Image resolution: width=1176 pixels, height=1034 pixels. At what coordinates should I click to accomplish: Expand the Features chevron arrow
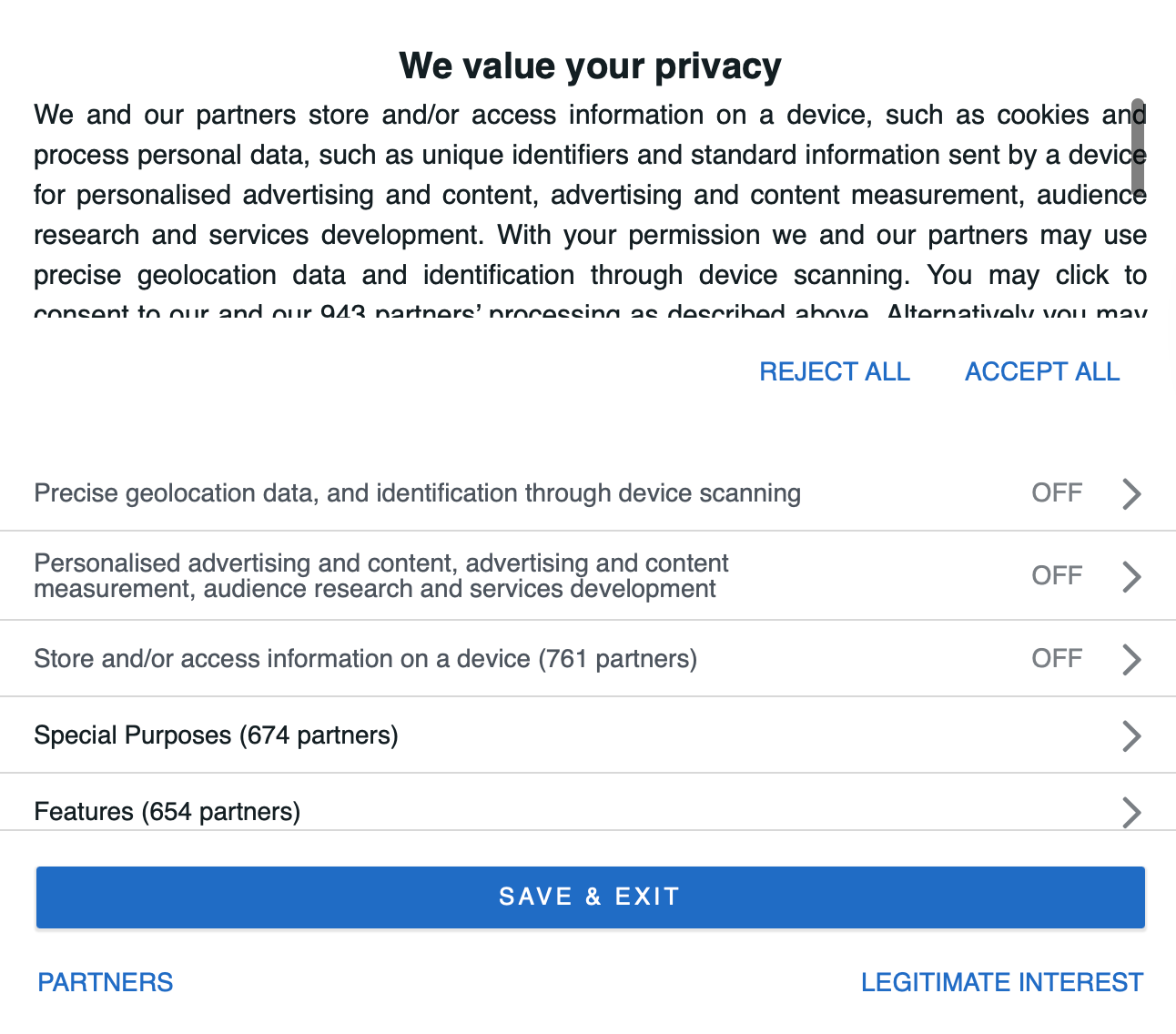coord(1131,811)
